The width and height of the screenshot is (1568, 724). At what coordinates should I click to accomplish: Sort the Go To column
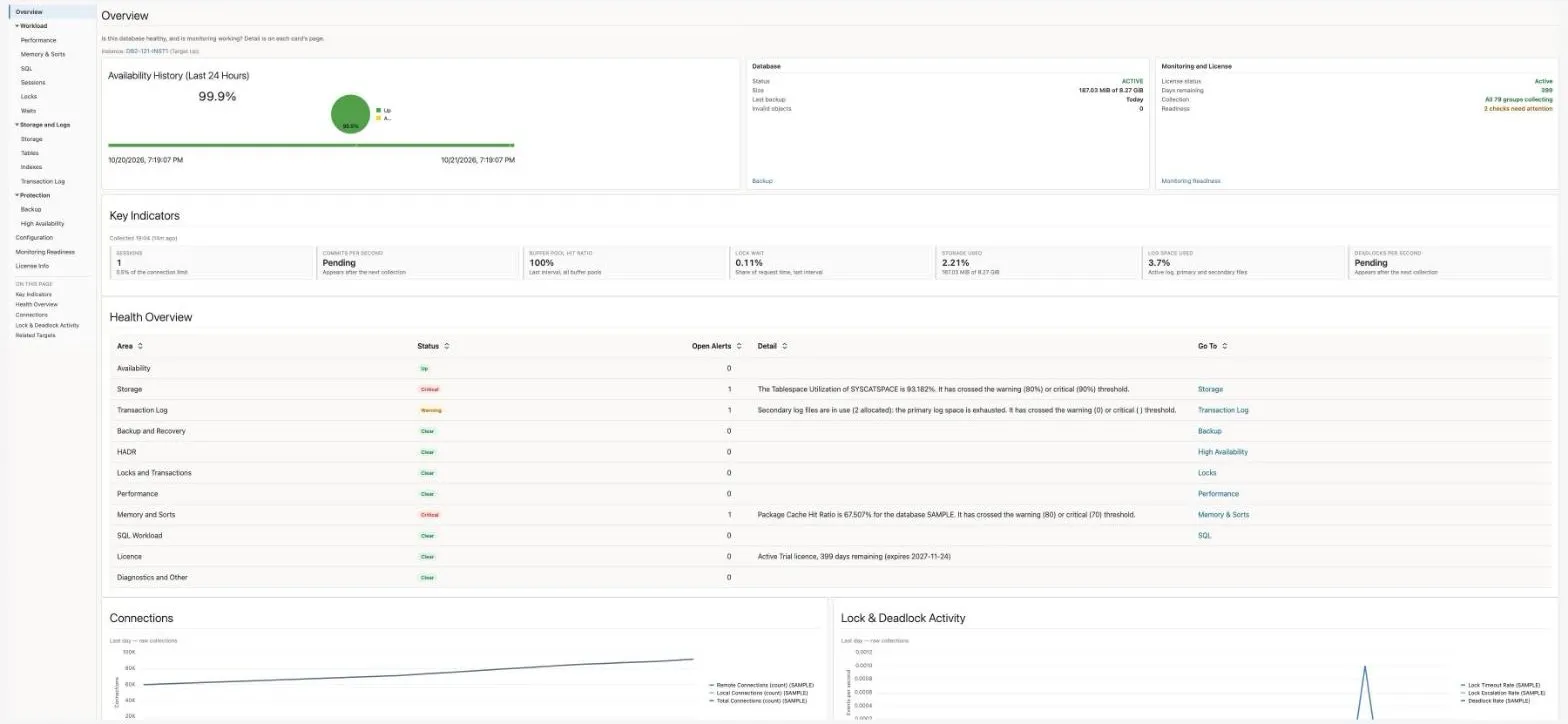[1225, 346]
